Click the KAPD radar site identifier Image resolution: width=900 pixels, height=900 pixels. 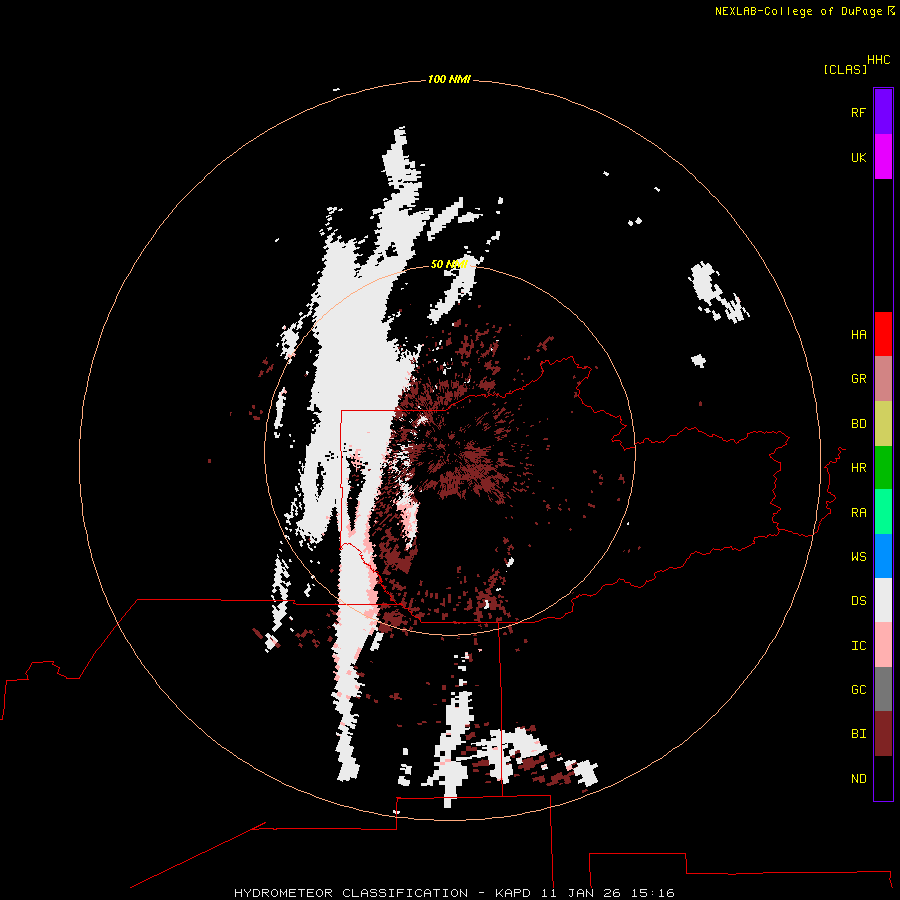point(515,893)
